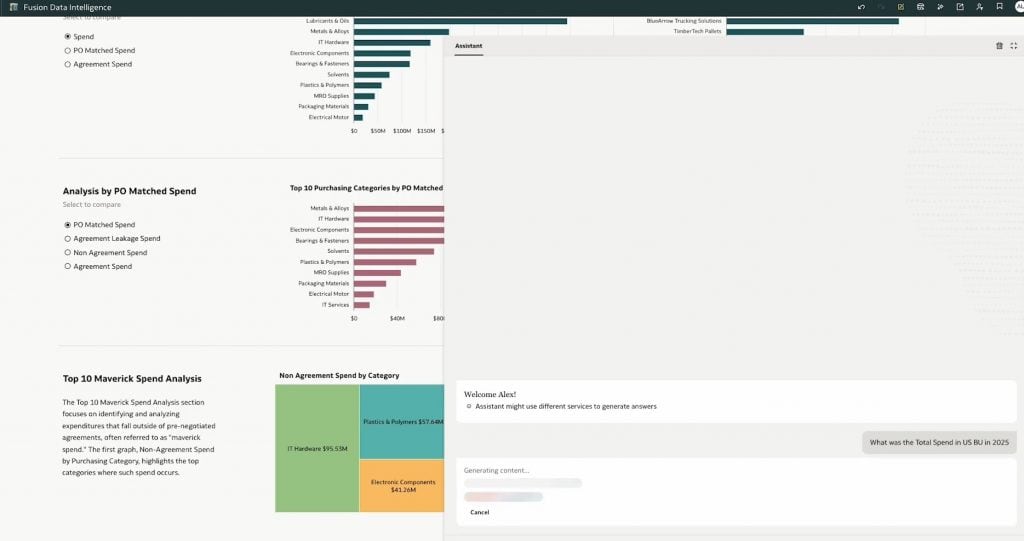The width and height of the screenshot is (1024, 541).
Task: Collapse the Assistant panel with arrows icon
Action: click(1014, 46)
